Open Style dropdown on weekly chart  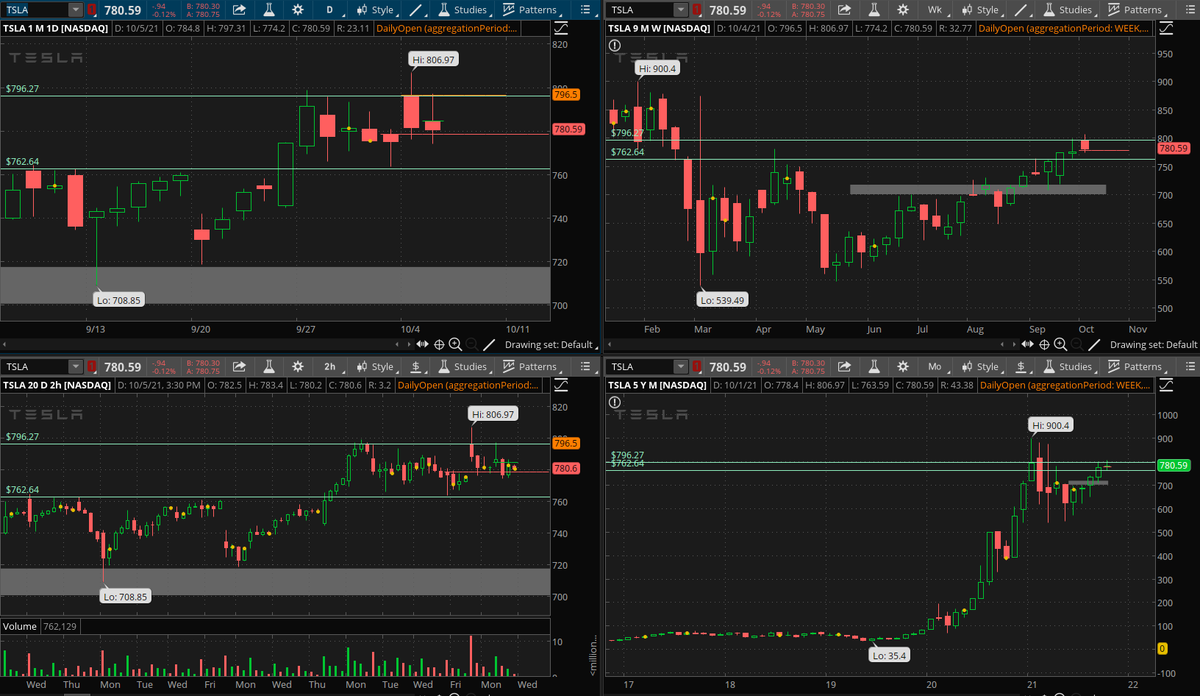(981, 9)
